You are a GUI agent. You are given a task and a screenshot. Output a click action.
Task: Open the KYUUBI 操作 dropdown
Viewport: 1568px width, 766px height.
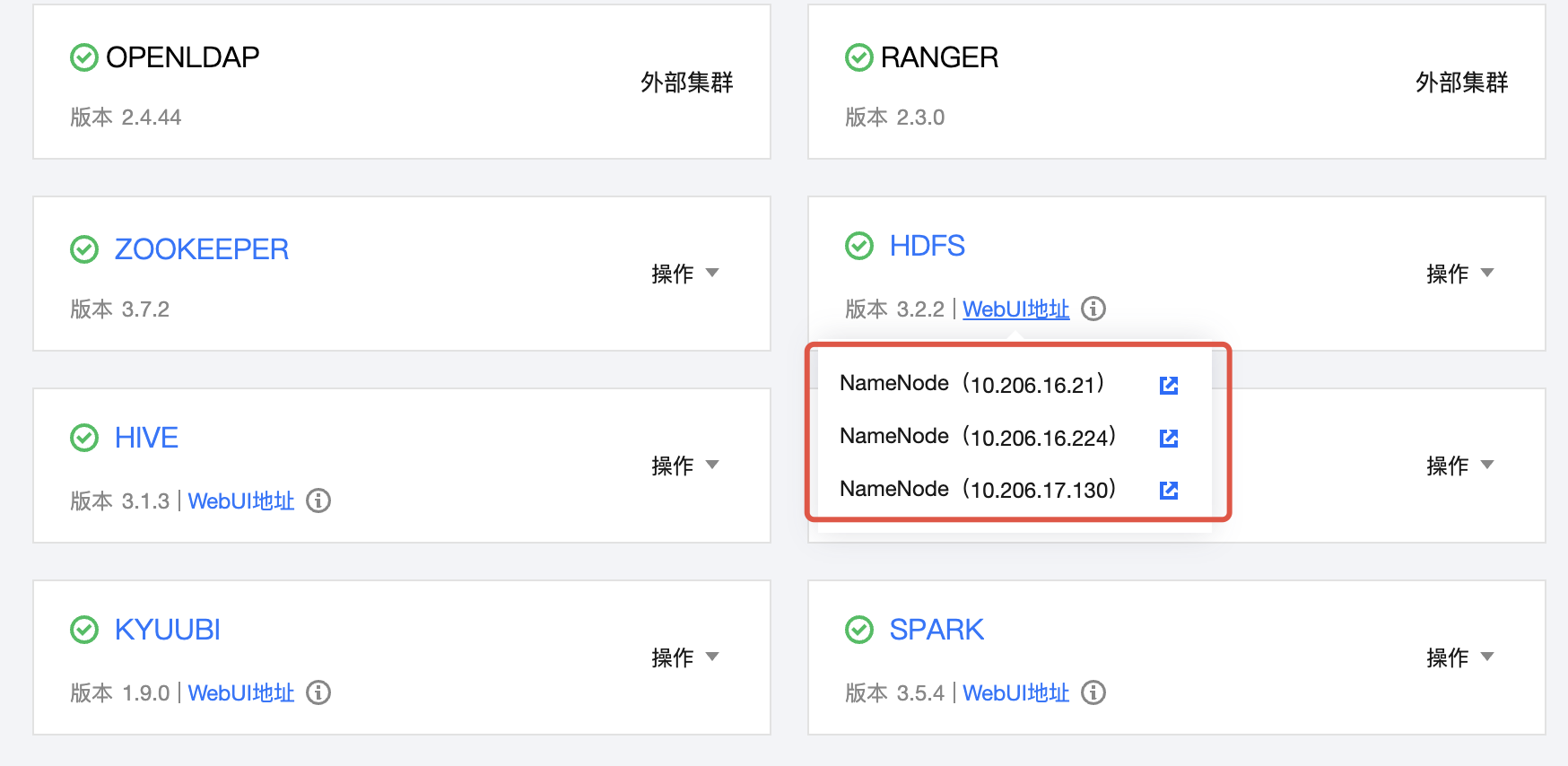click(684, 657)
